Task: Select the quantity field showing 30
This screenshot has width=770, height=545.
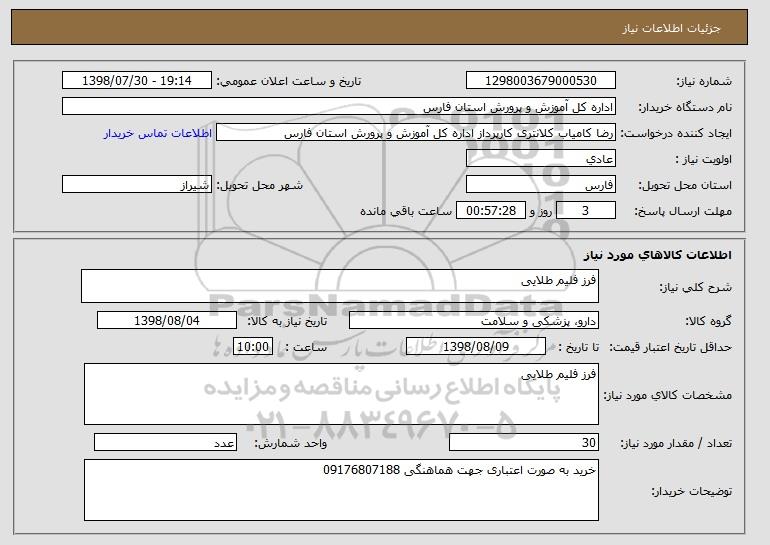Action: click(x=524, y=442)
